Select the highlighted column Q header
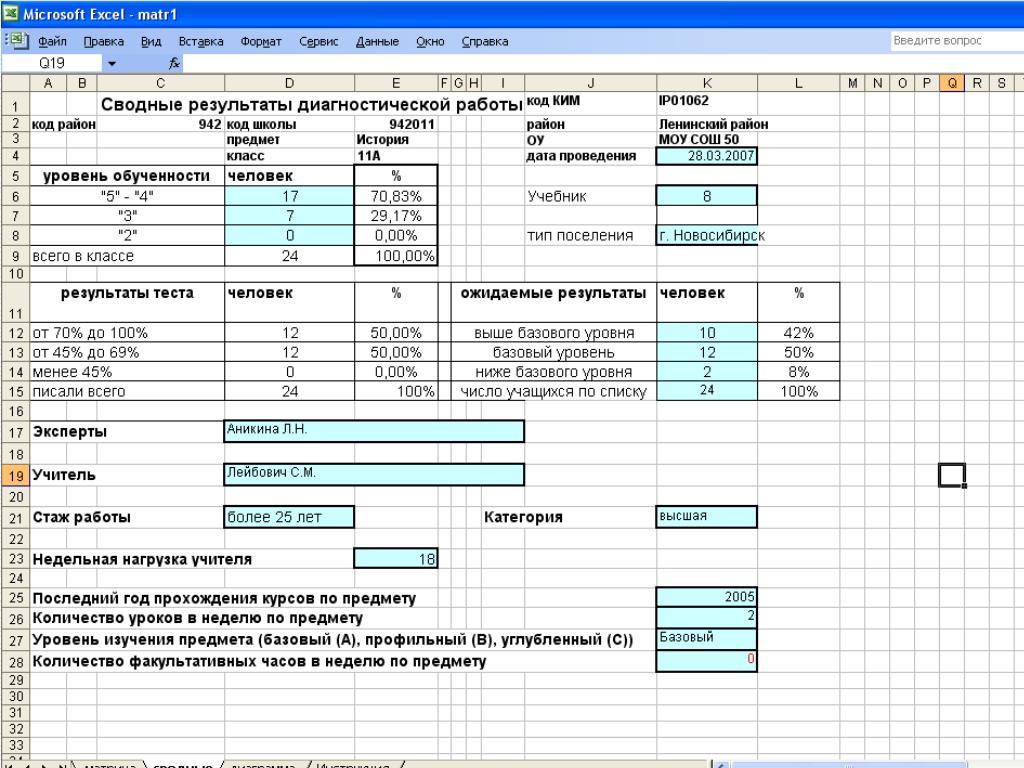The height and width of the screenshot is (768, 1024). [x=952, y=83]
